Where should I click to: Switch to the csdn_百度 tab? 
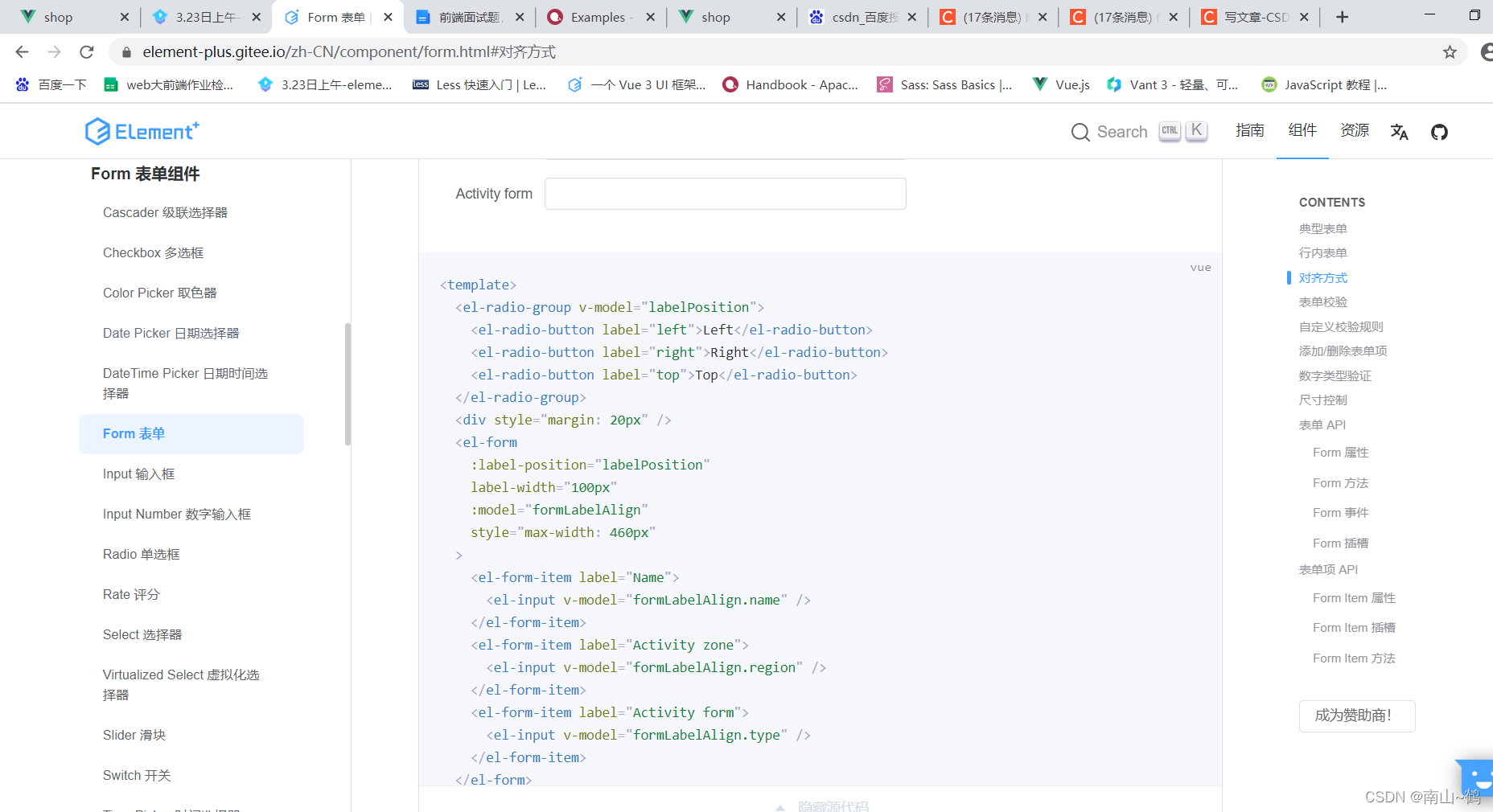click(x=862, y=17)
